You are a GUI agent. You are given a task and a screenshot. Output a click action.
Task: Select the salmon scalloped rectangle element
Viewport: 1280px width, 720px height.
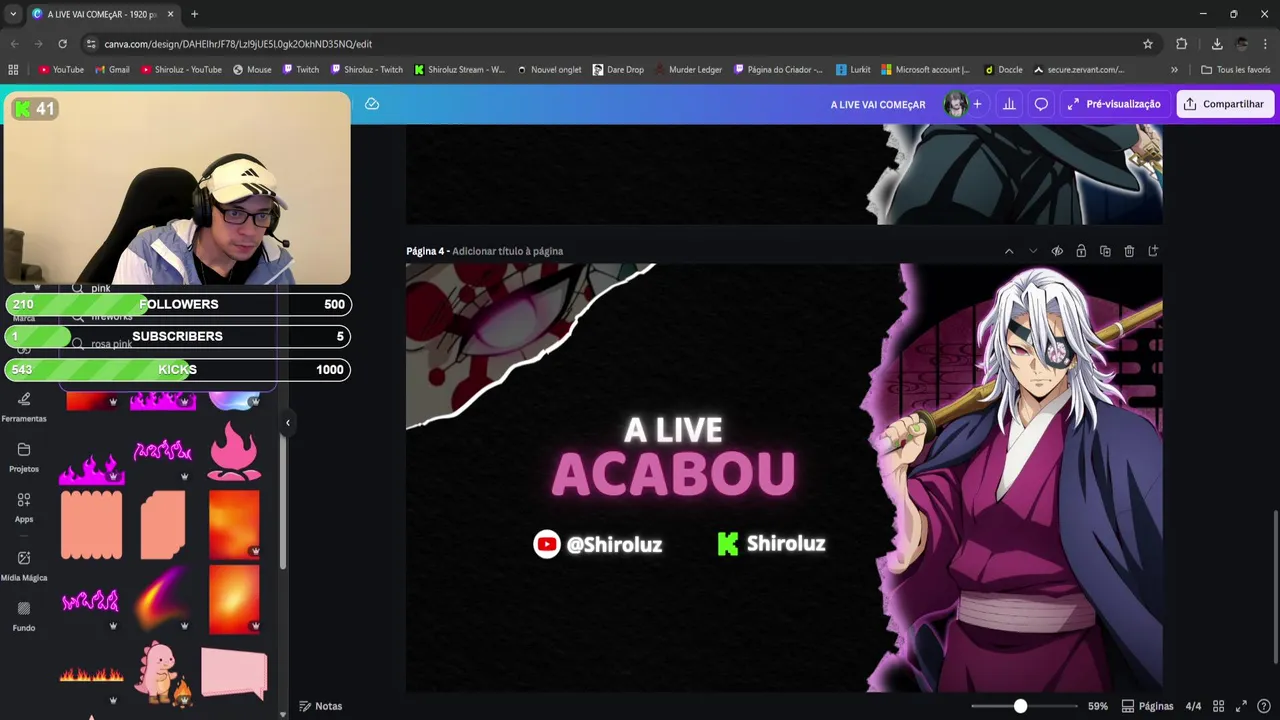pyautogui.click(x=91, y=524)
